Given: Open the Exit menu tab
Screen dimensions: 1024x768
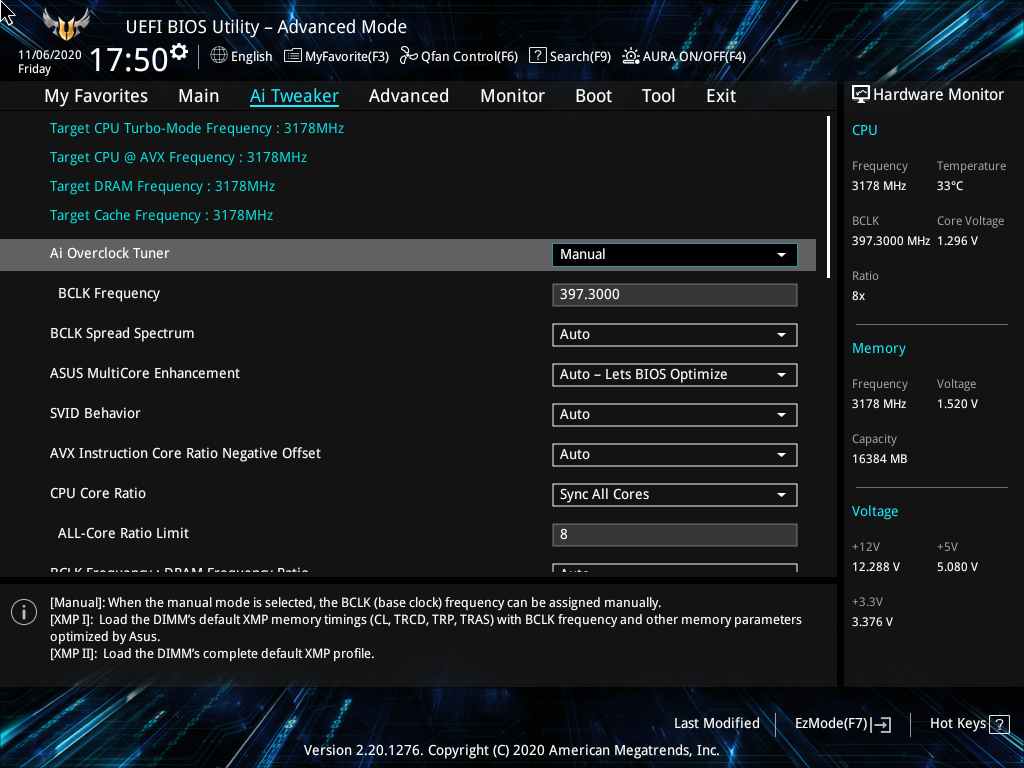Looking at the screenshot, I should (x=721, y=96).
